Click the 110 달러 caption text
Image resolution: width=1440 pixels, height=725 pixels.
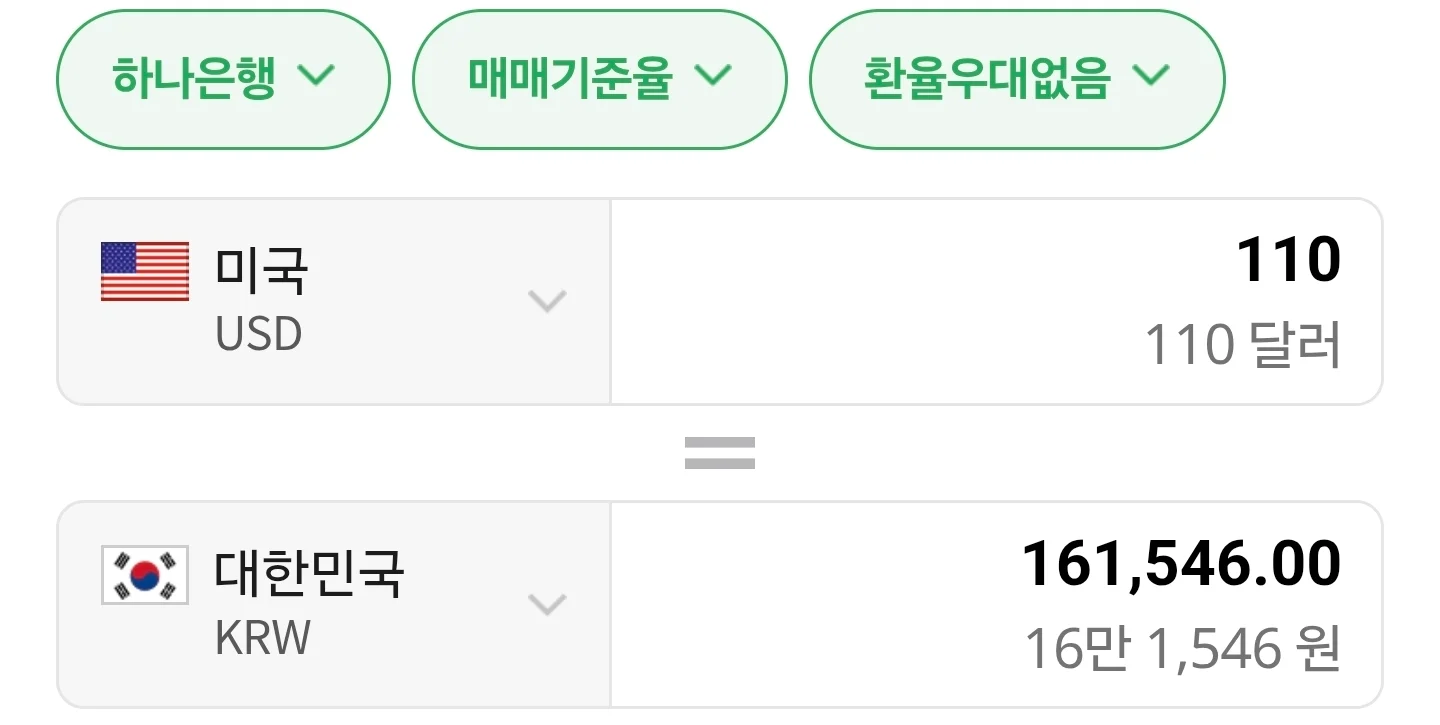(x=1242, y=346)
